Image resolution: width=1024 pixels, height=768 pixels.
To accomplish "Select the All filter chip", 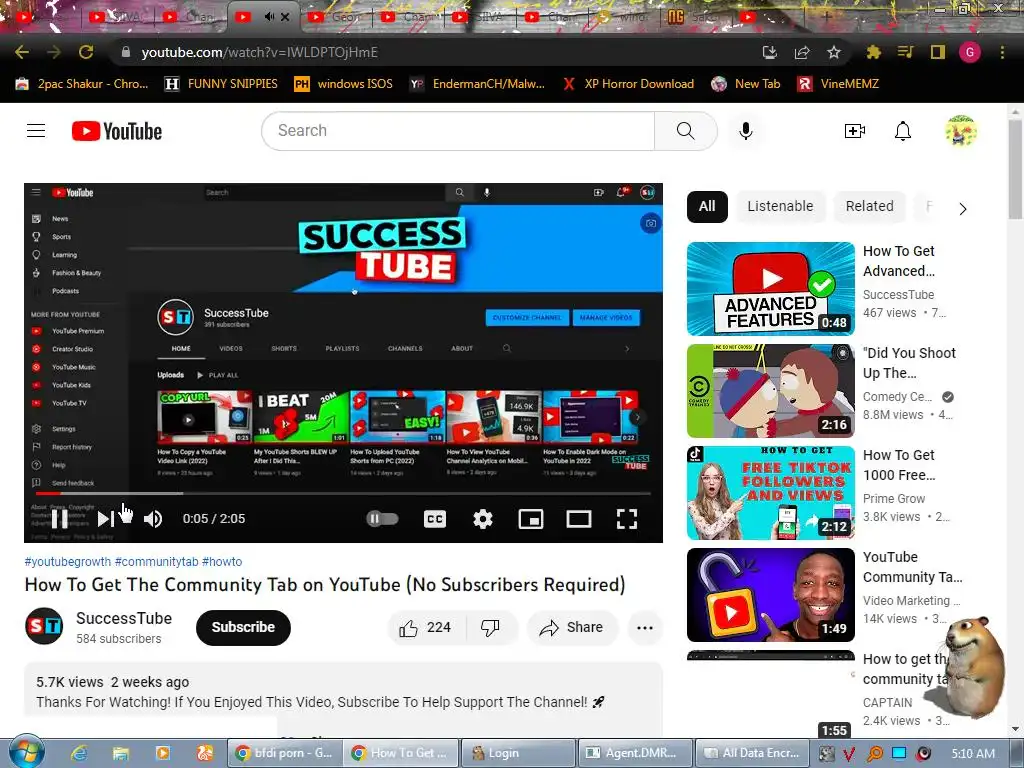I will (x=707, y=206).
